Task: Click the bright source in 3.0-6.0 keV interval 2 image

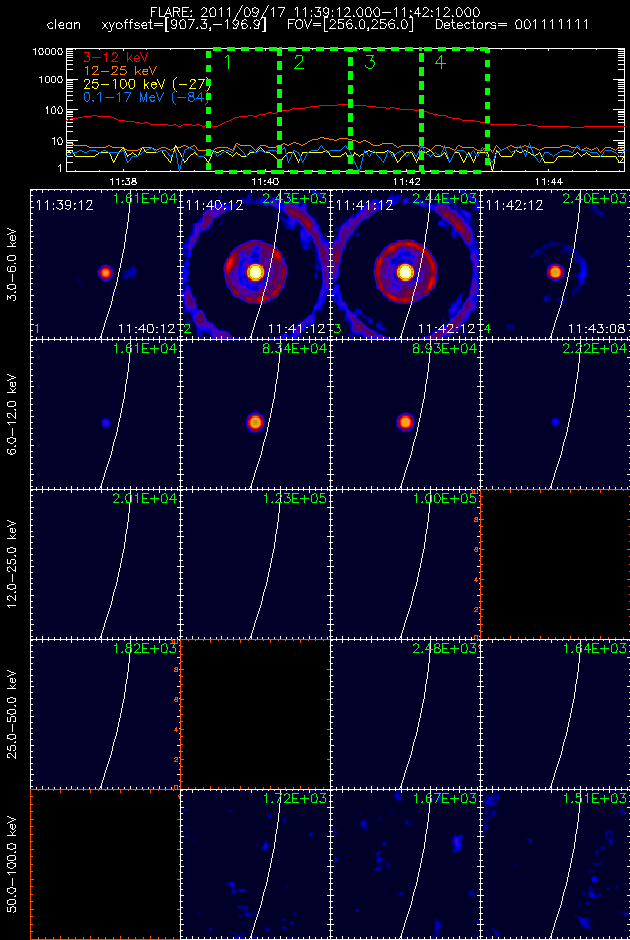Action: click(255, 272)
